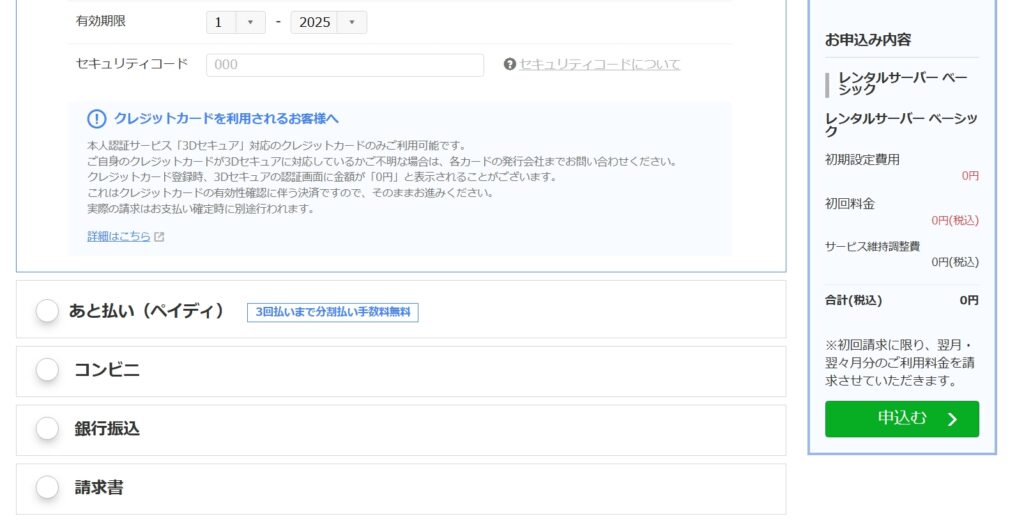Click the 2025 year value in 有効期限
1024x523 pixels.
[x=314, y=22]
